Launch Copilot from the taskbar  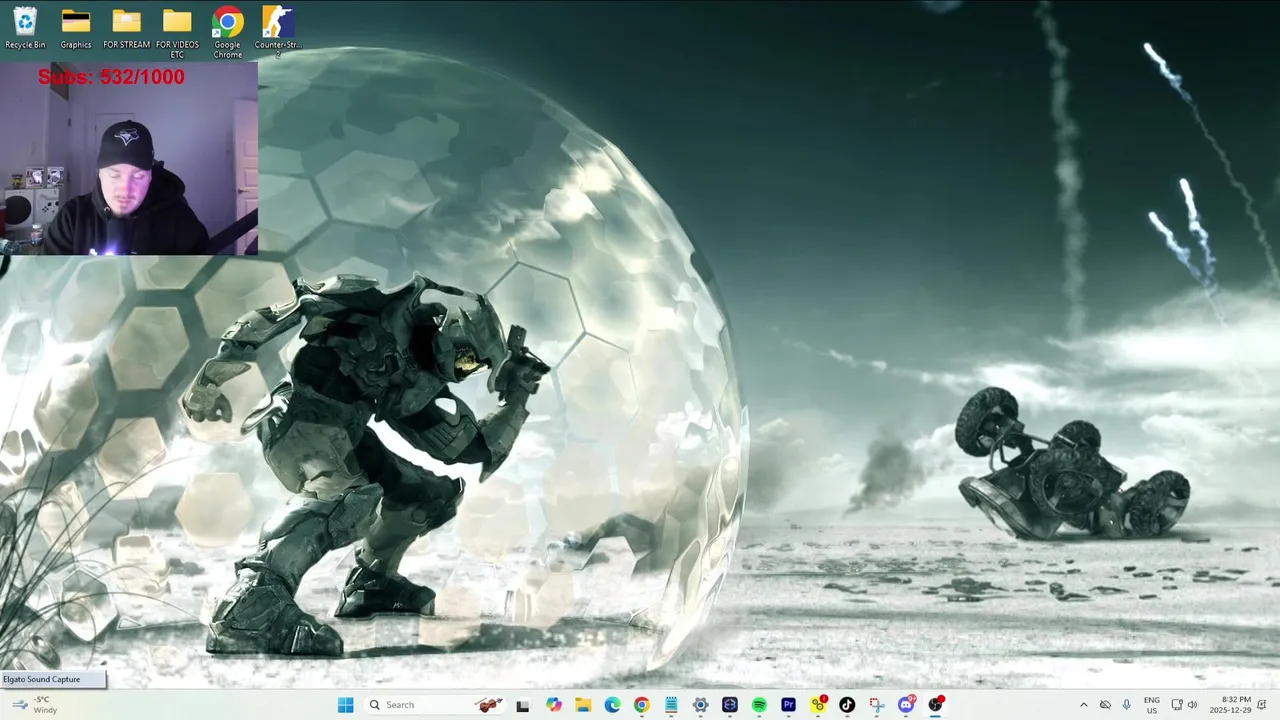553,705
